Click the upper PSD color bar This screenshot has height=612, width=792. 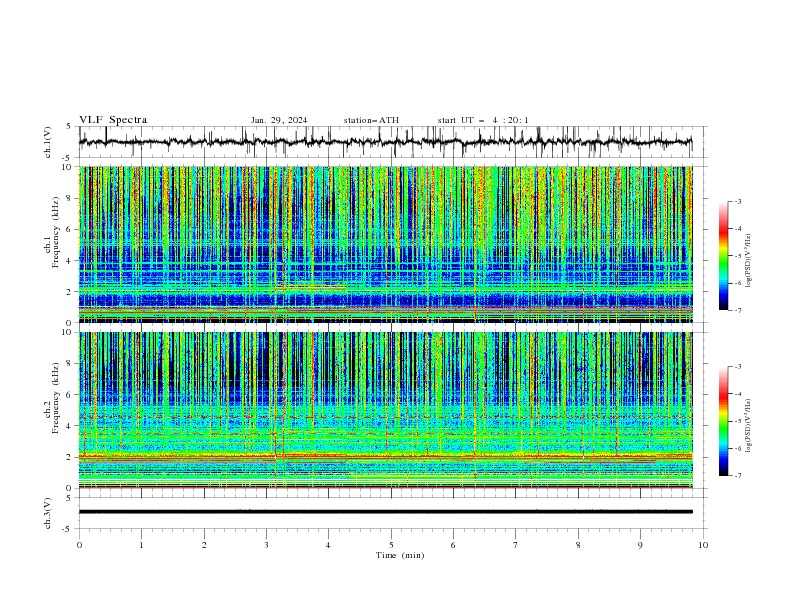[x=723, y=256]
